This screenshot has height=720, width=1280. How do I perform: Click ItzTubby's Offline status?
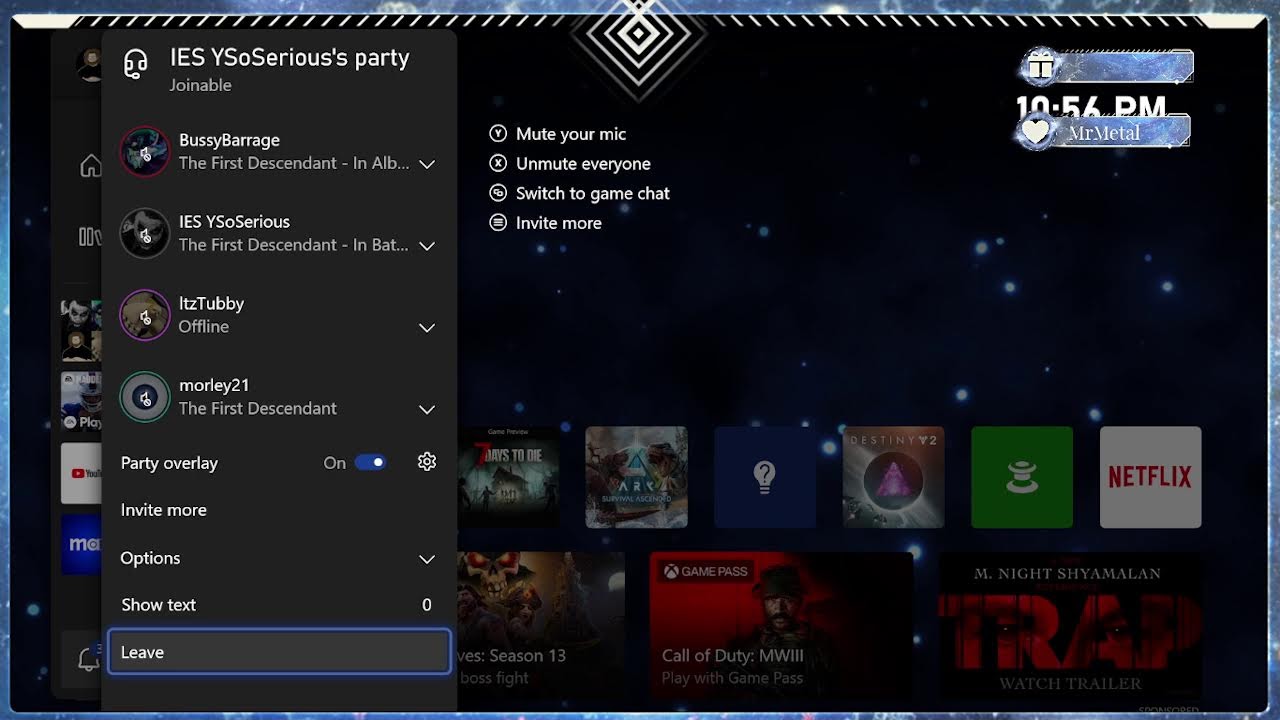point(204,327)
